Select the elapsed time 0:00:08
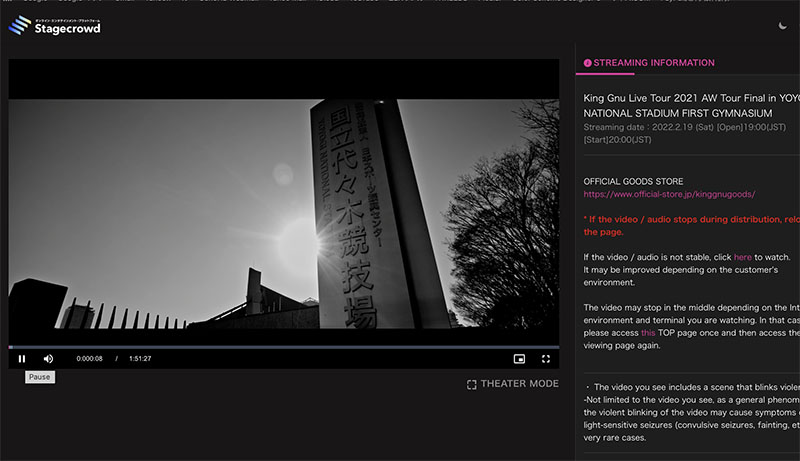800x461 pixels. tap(89, 358)
